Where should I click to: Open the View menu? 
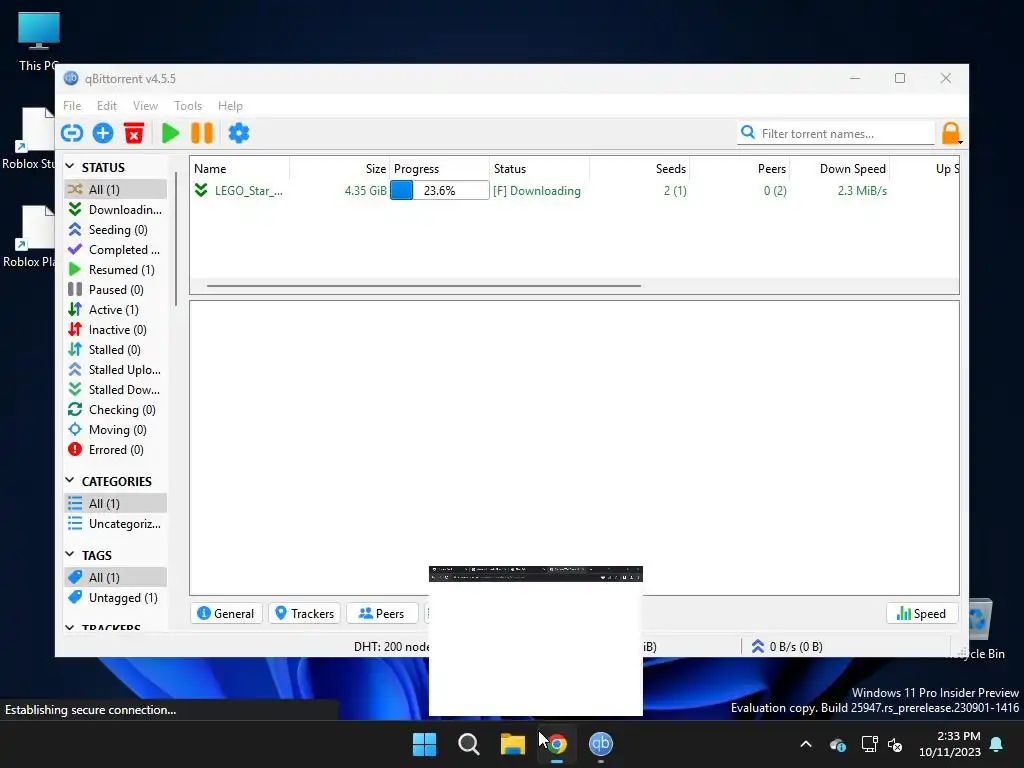coord(145,106)
